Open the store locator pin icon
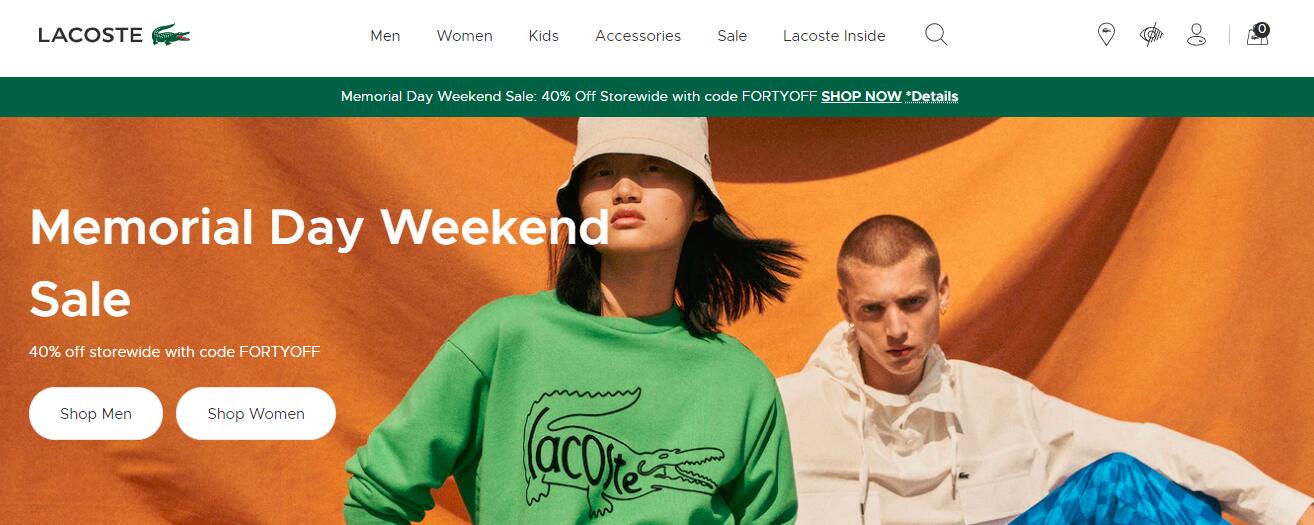This screenshot has width=1314, height=525. pyautogui.click(x=1106, y=35)
